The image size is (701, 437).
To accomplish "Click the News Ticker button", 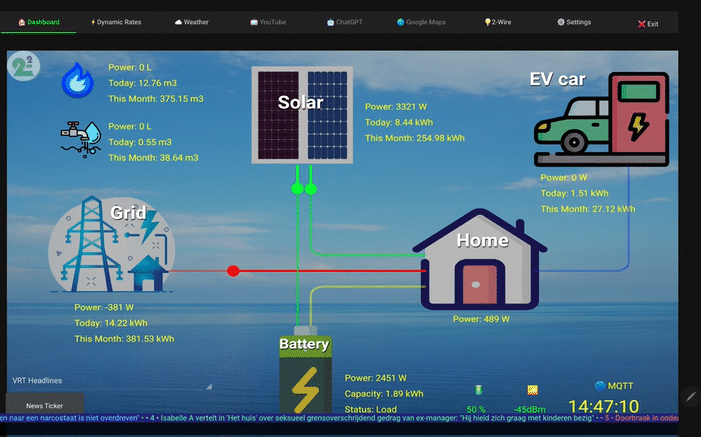I will tap(44, 406).
